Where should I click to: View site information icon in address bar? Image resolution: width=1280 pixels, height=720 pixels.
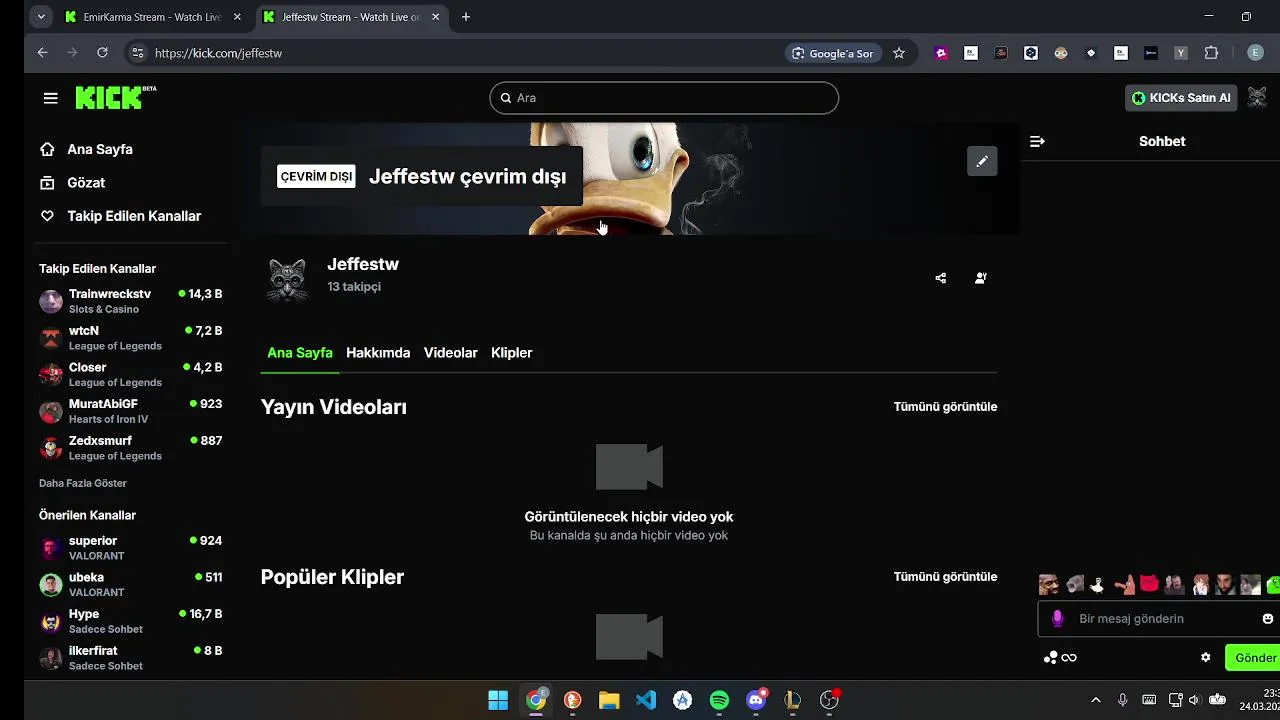pyautogui.click(x=138, y=53)
